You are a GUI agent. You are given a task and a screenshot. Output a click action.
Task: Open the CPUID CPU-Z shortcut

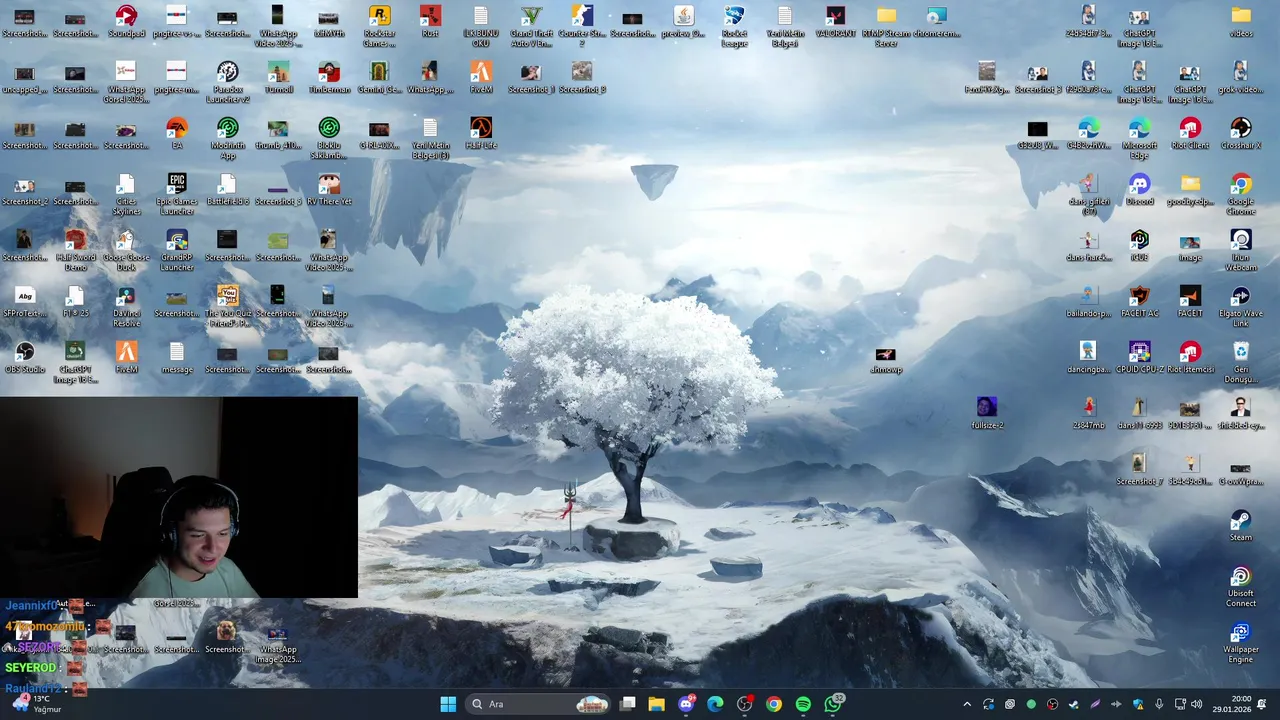pyautogui.click(x=1139, y=357)
